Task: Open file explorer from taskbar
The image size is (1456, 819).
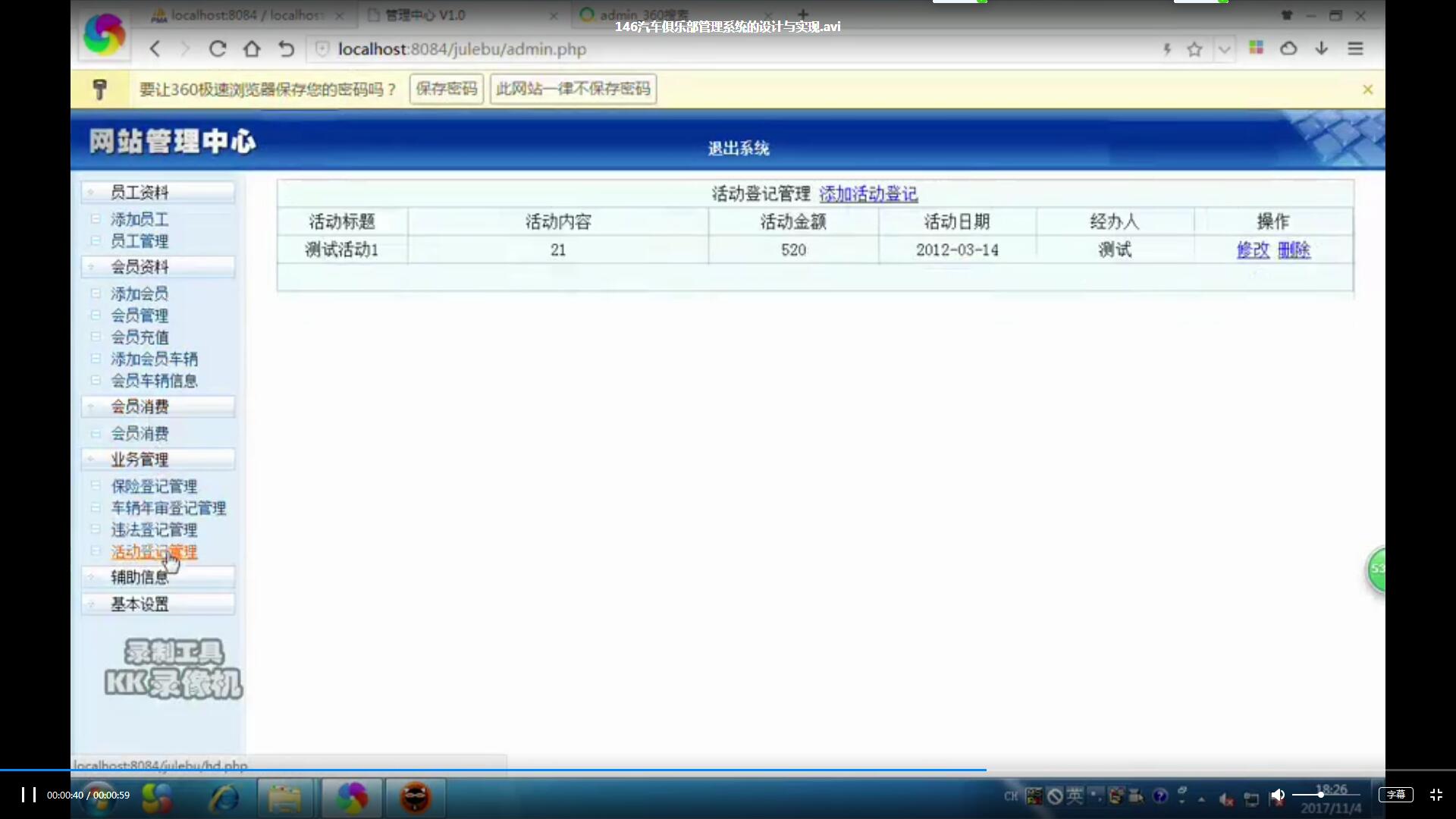Action: point(285,798)
